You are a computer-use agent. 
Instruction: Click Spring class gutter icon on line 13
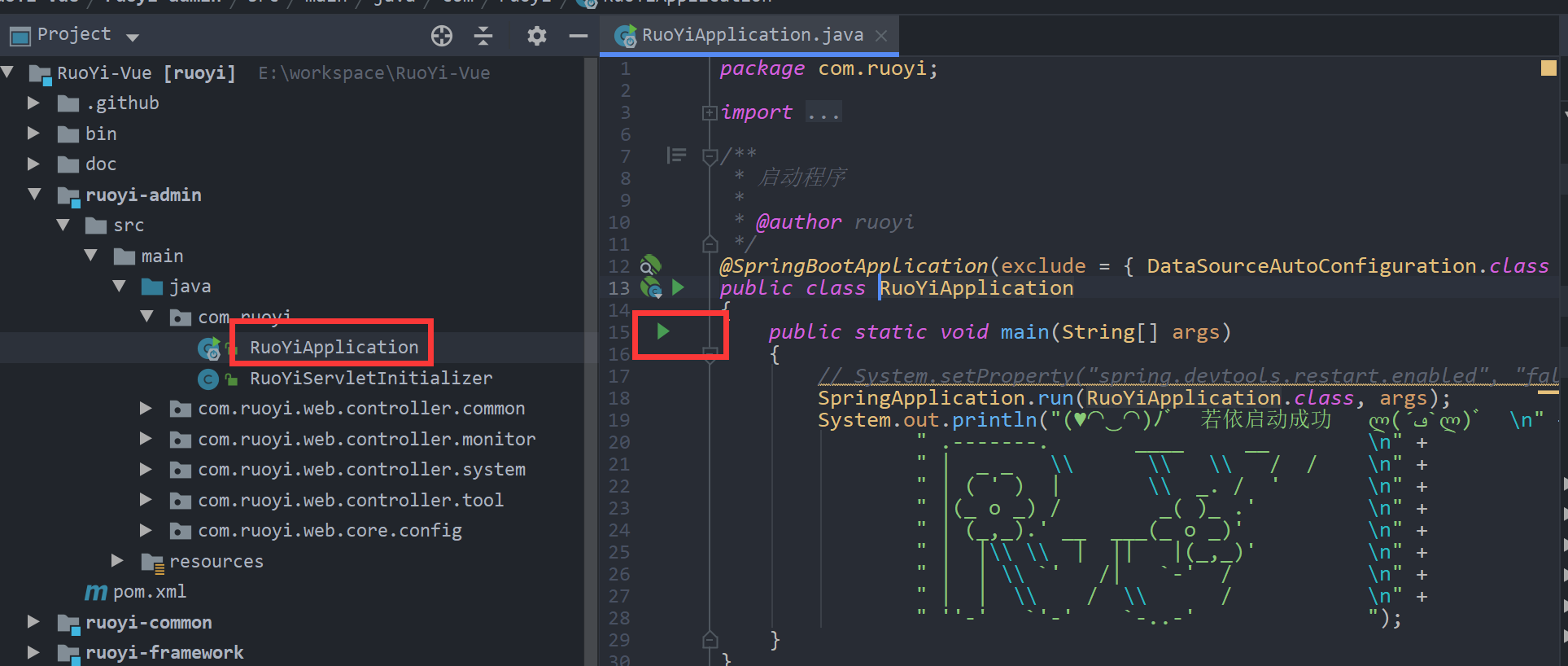coord(651,287)
